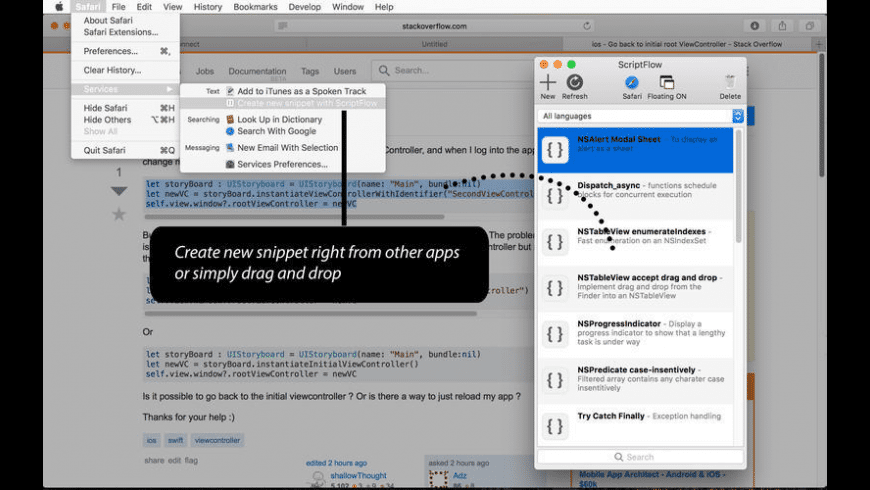
Task: Select the NSPredicate case-insentively snippet
Action: click(x=635, y=380)
